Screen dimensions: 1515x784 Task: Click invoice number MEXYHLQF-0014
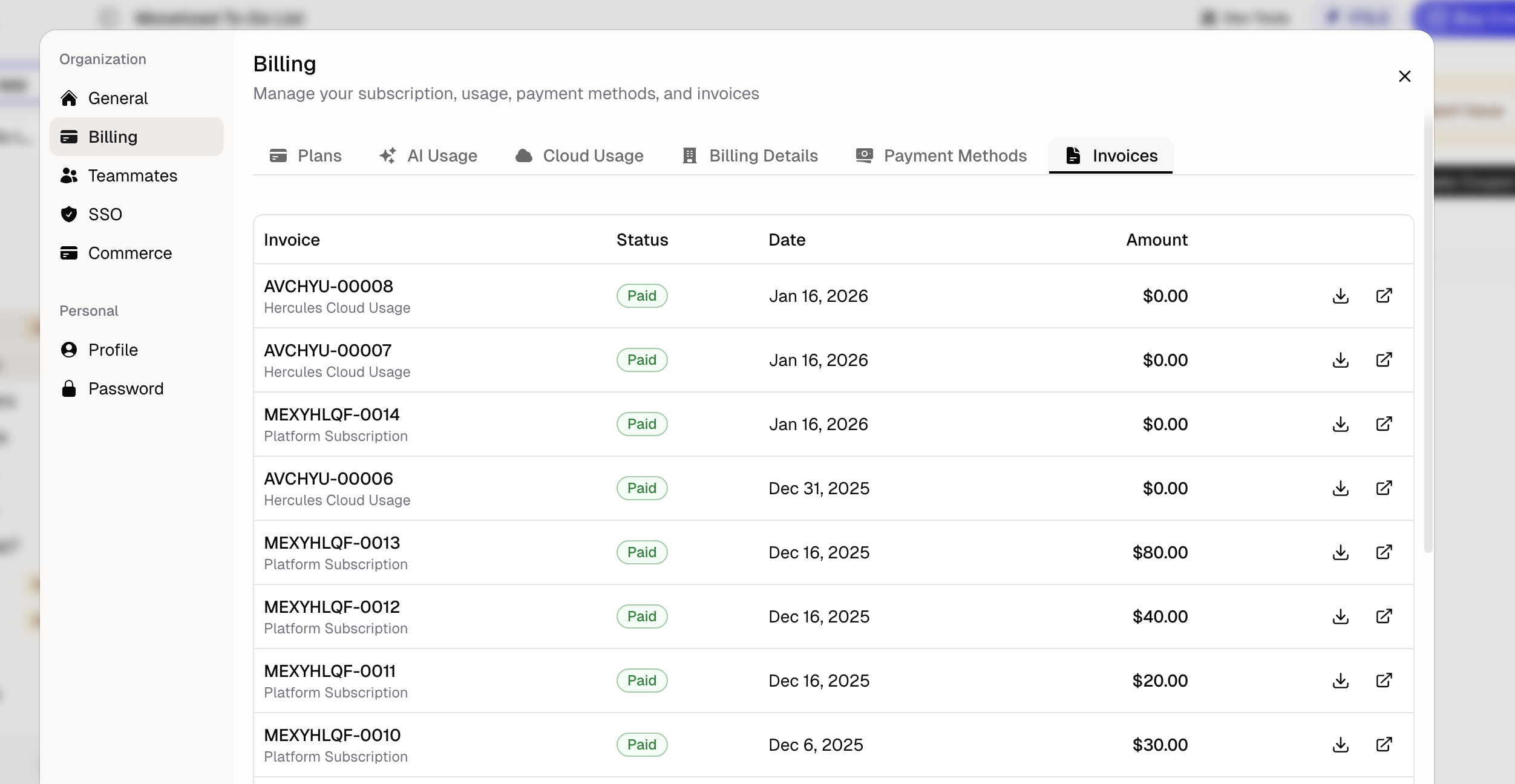[332, 414]
